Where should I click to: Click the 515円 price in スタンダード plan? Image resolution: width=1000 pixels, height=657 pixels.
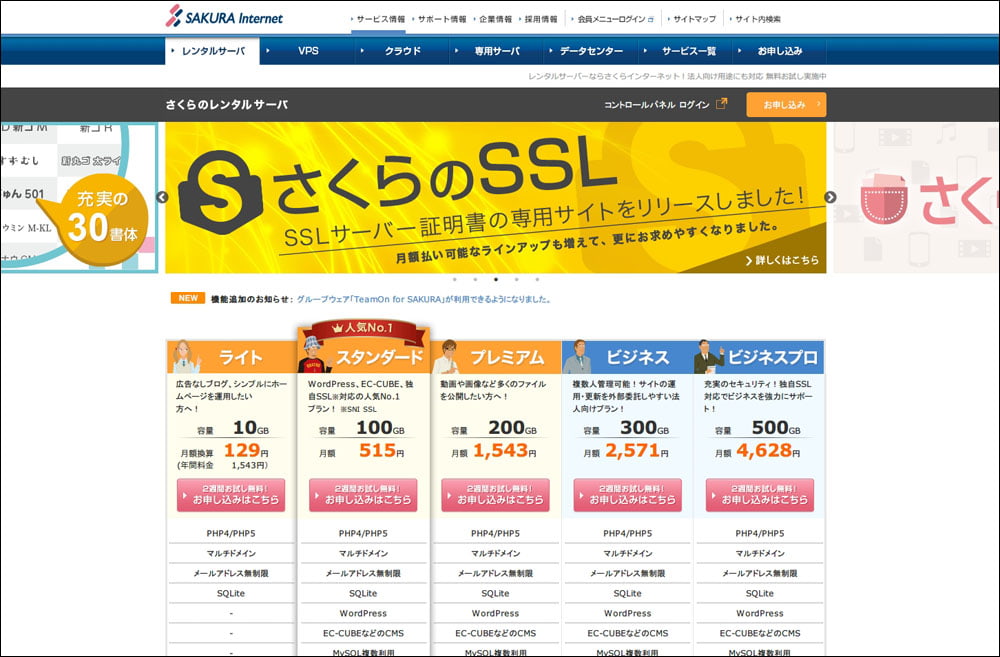click(x=381, y=450)
